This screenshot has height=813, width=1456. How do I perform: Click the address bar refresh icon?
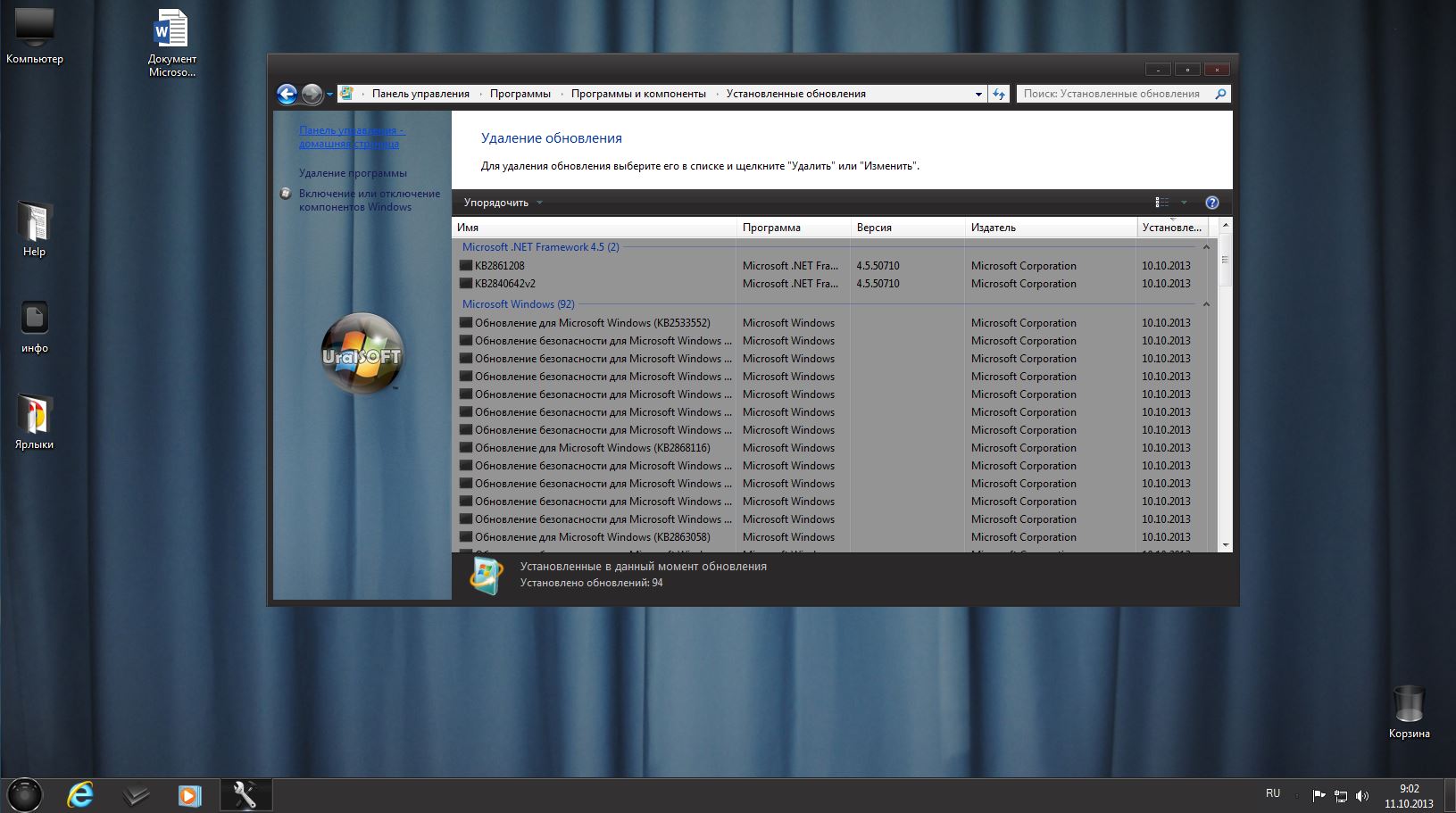coord(999,94)
